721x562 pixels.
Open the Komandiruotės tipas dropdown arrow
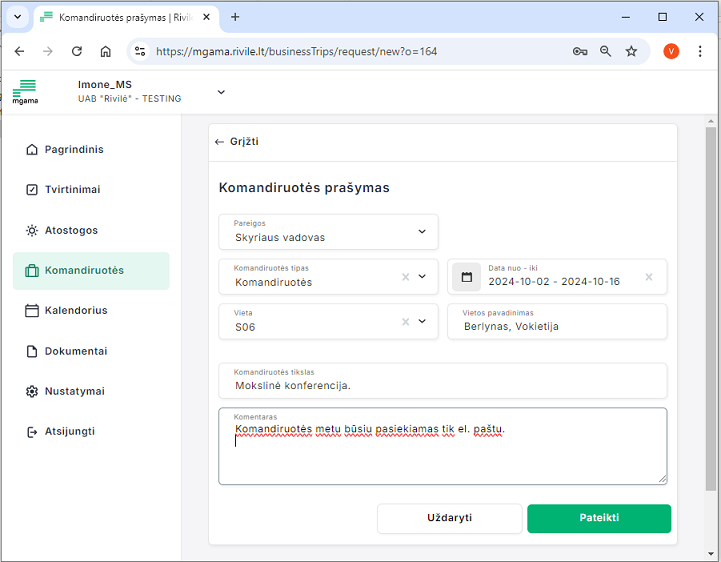click(x=421, y=277)
